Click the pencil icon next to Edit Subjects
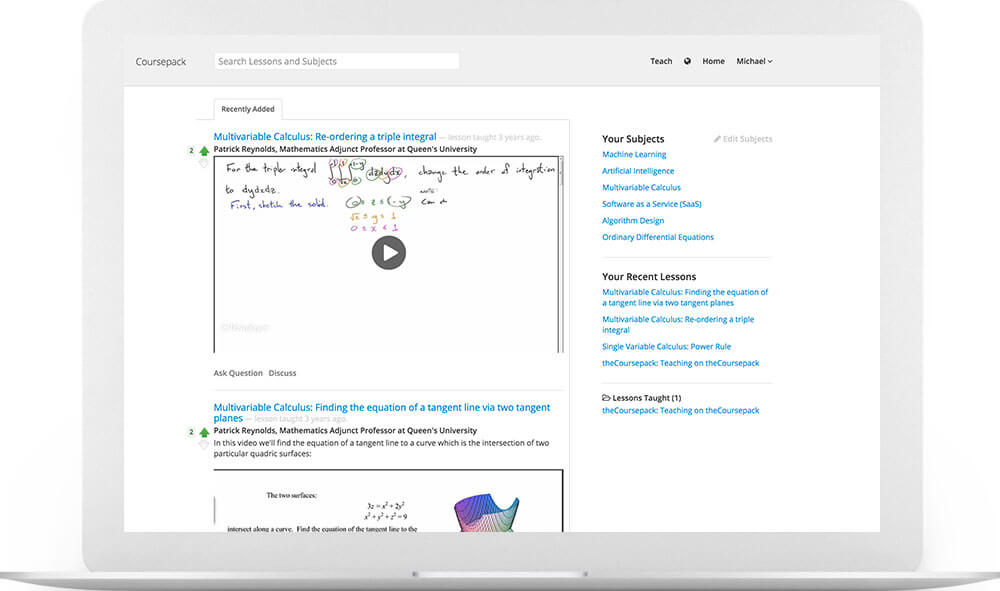This screenshot has height=591, width=1000. tap(717, 138)
